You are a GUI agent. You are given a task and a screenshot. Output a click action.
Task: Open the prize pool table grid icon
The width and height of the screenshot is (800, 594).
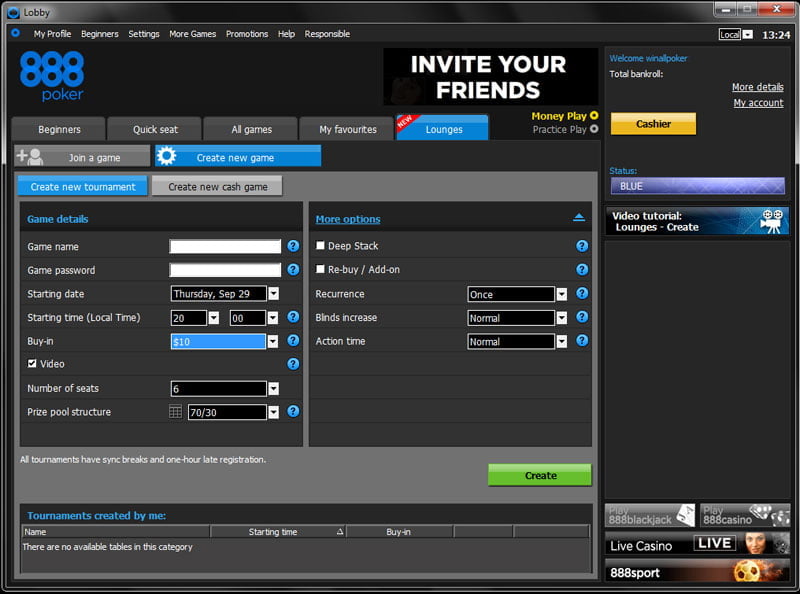pyautogui.click(x=175, y=411)
